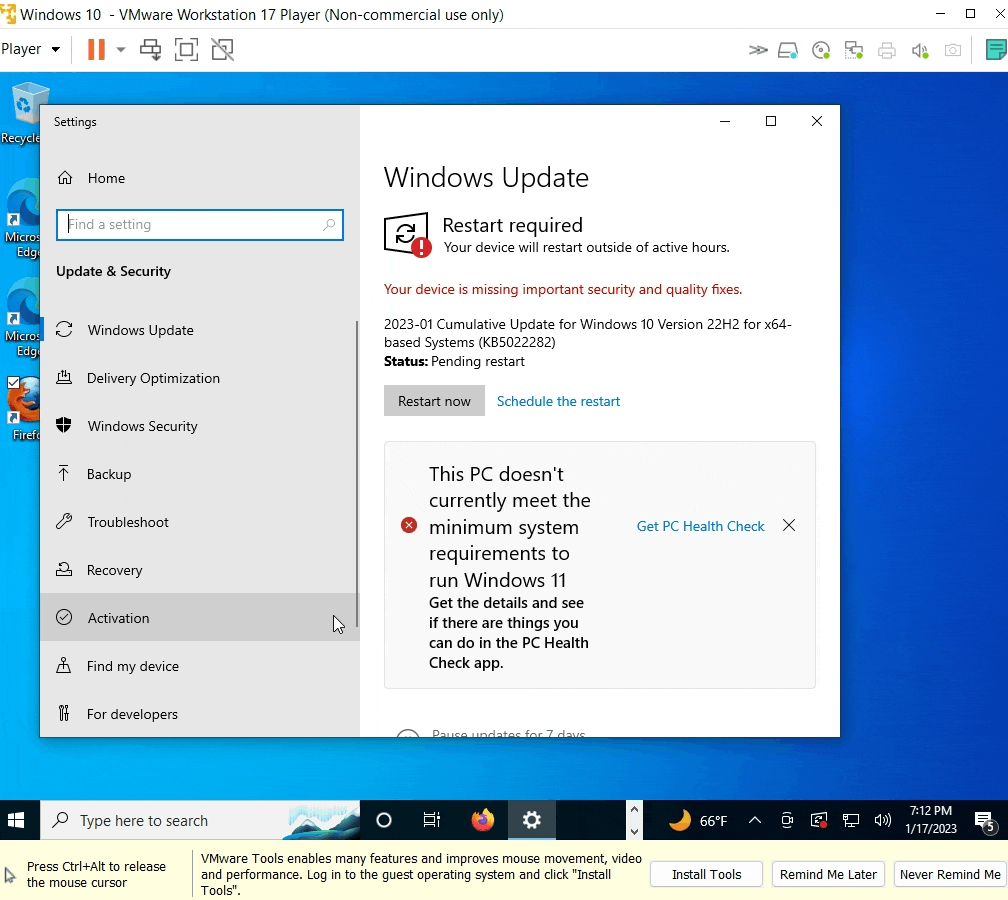The width and height of the screenshot is (1008, 900).
Task: Open Cortana from the taskbar
Action: [384, 820]
